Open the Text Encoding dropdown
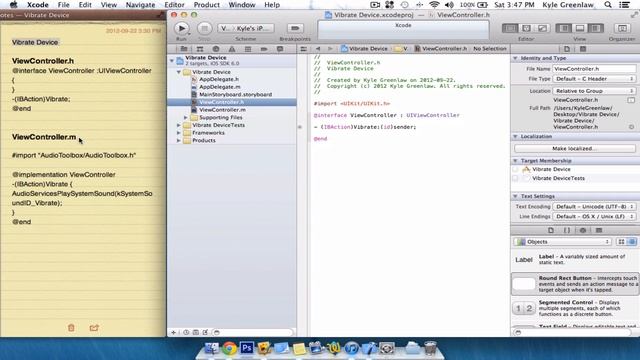Image resolution: width=640 pixels, height=360 pixels. tap(594, 207)
